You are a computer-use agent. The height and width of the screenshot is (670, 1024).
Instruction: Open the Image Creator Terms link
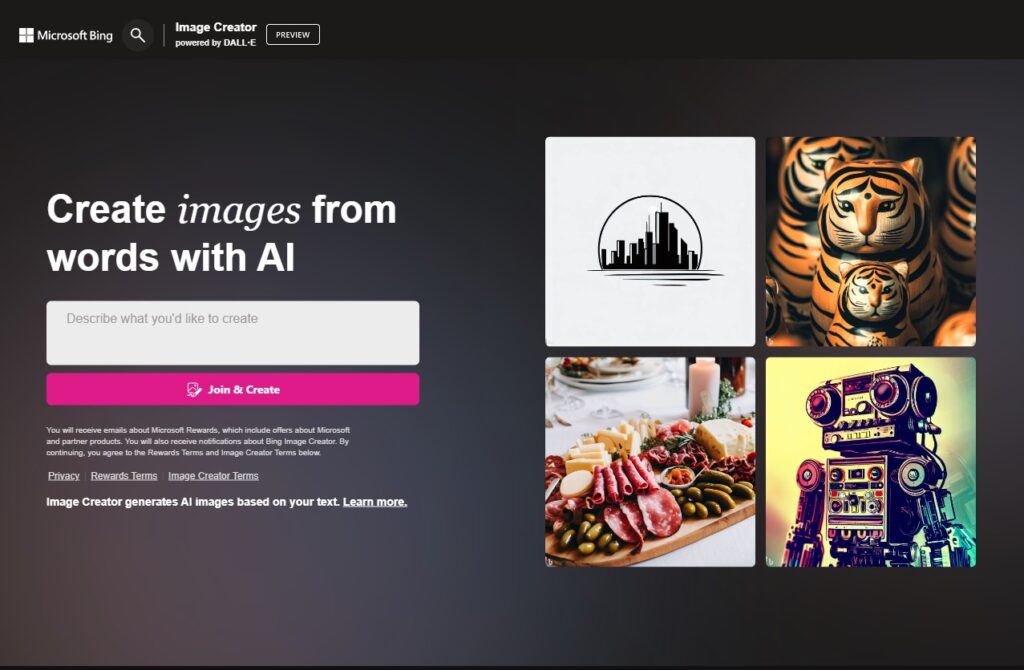(x=212, y=475)
